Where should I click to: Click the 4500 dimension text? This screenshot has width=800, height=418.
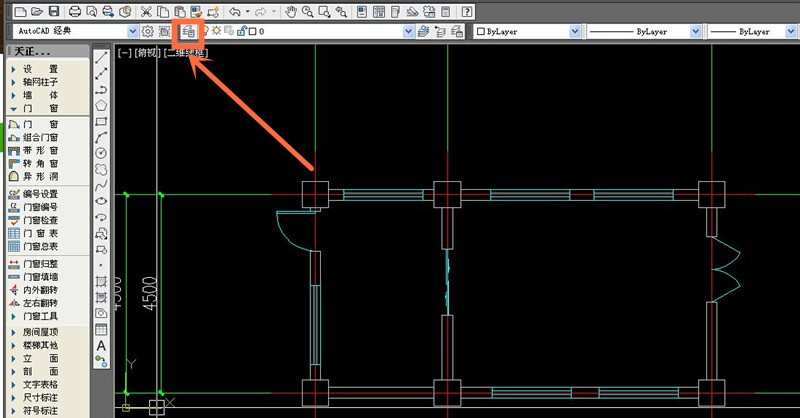tap(150, 293)
